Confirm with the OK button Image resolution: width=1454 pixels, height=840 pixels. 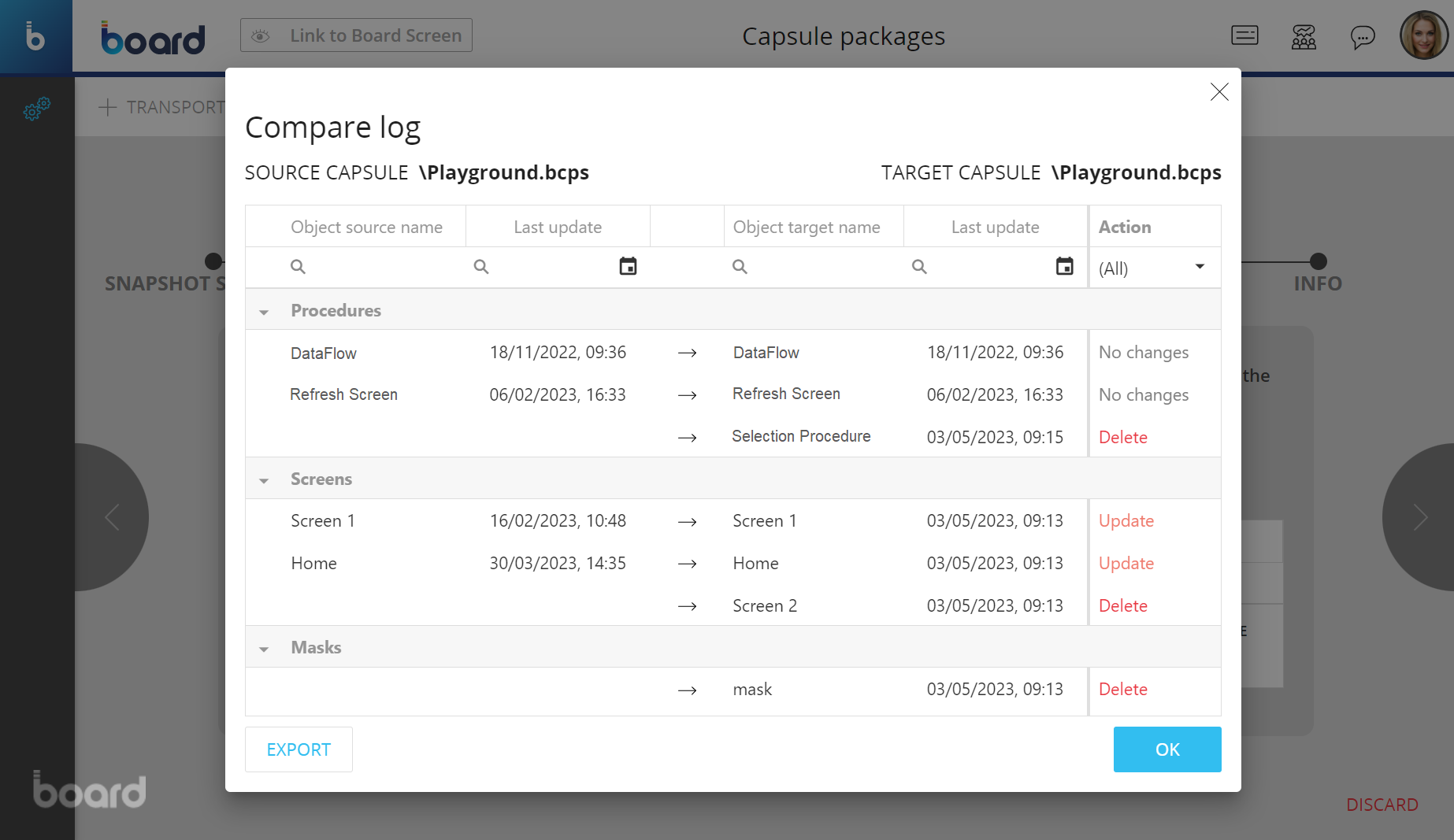(x=1167, y=749)
